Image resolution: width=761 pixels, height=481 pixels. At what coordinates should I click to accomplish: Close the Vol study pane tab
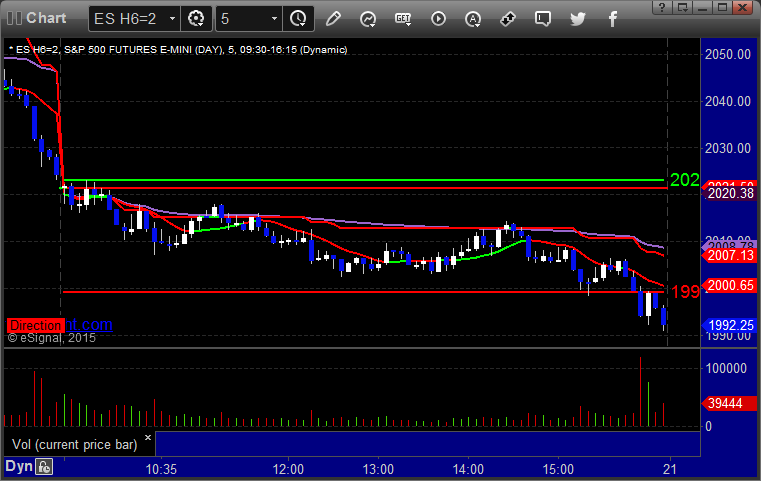(x=148, y=437)
